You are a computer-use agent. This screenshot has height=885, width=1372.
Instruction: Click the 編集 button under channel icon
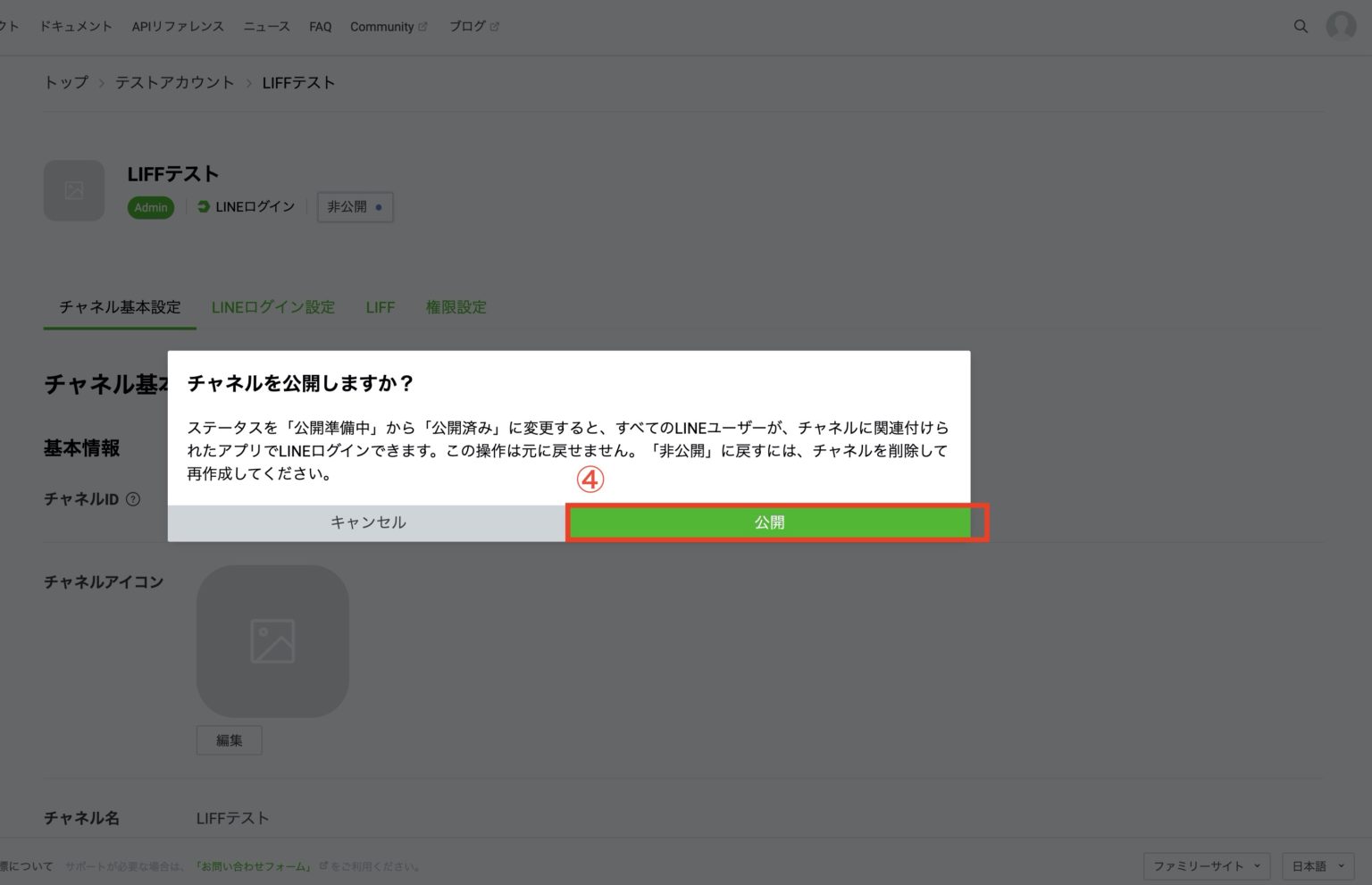[x=230, y=740]
